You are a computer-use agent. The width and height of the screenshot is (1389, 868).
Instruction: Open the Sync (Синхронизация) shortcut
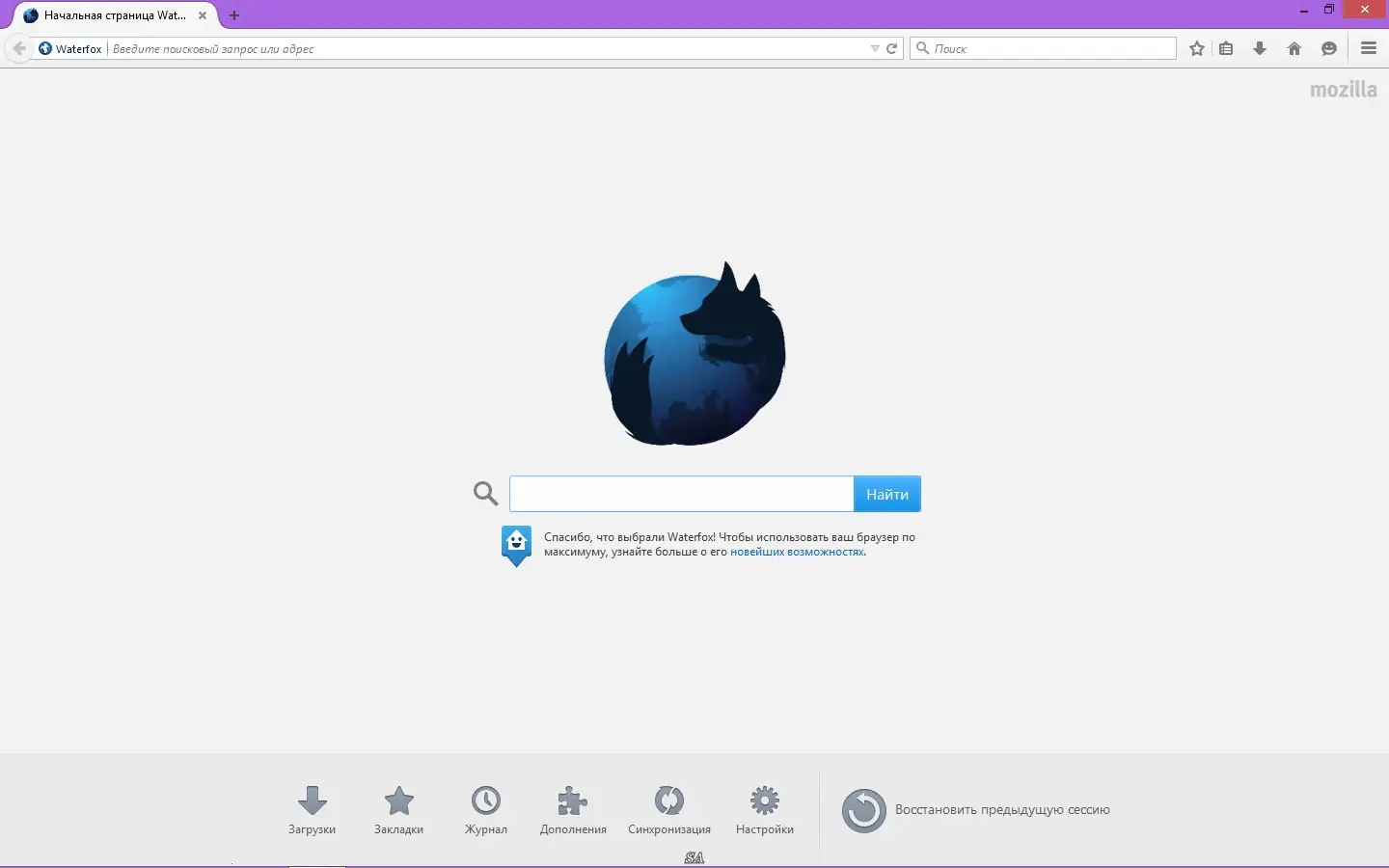[x=669, y=810]
